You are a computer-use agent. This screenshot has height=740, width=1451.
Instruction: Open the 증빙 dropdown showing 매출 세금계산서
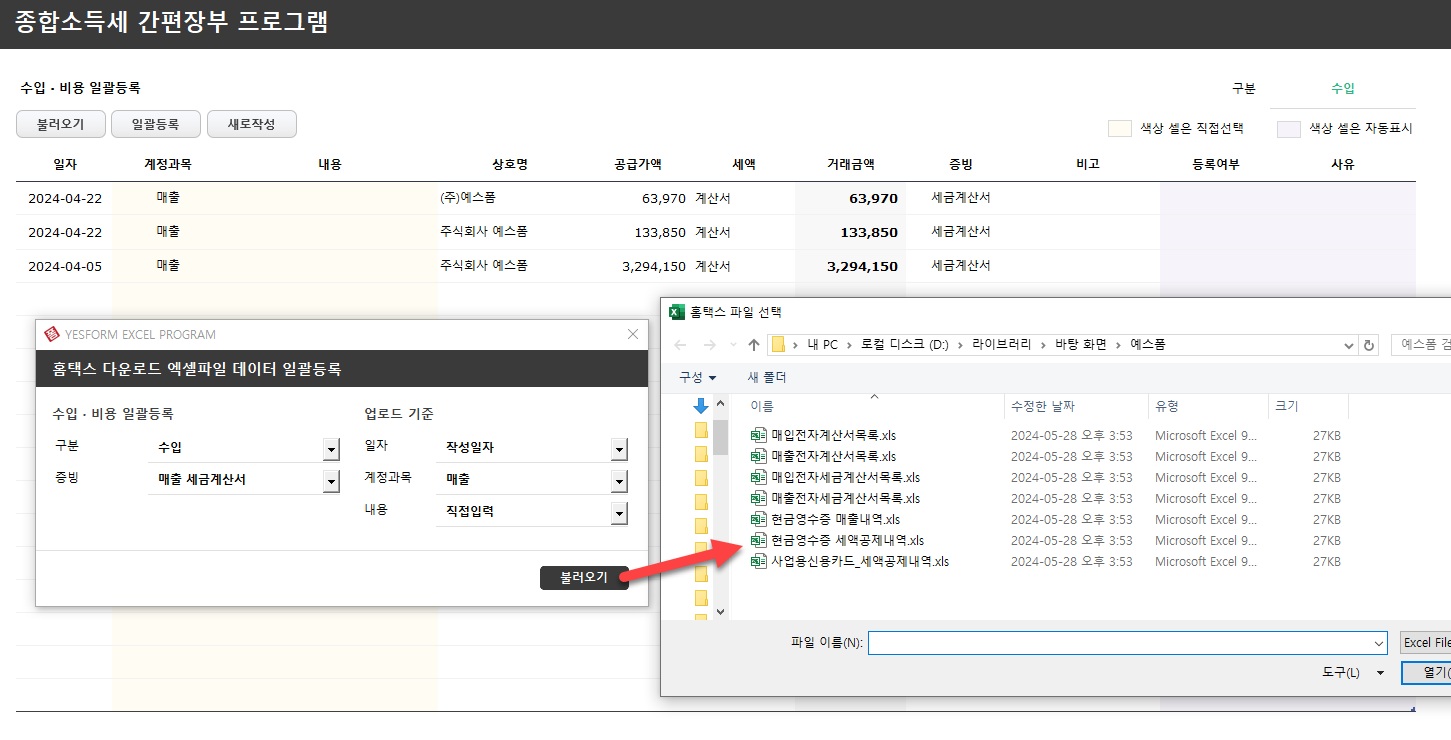pos(331,481)
